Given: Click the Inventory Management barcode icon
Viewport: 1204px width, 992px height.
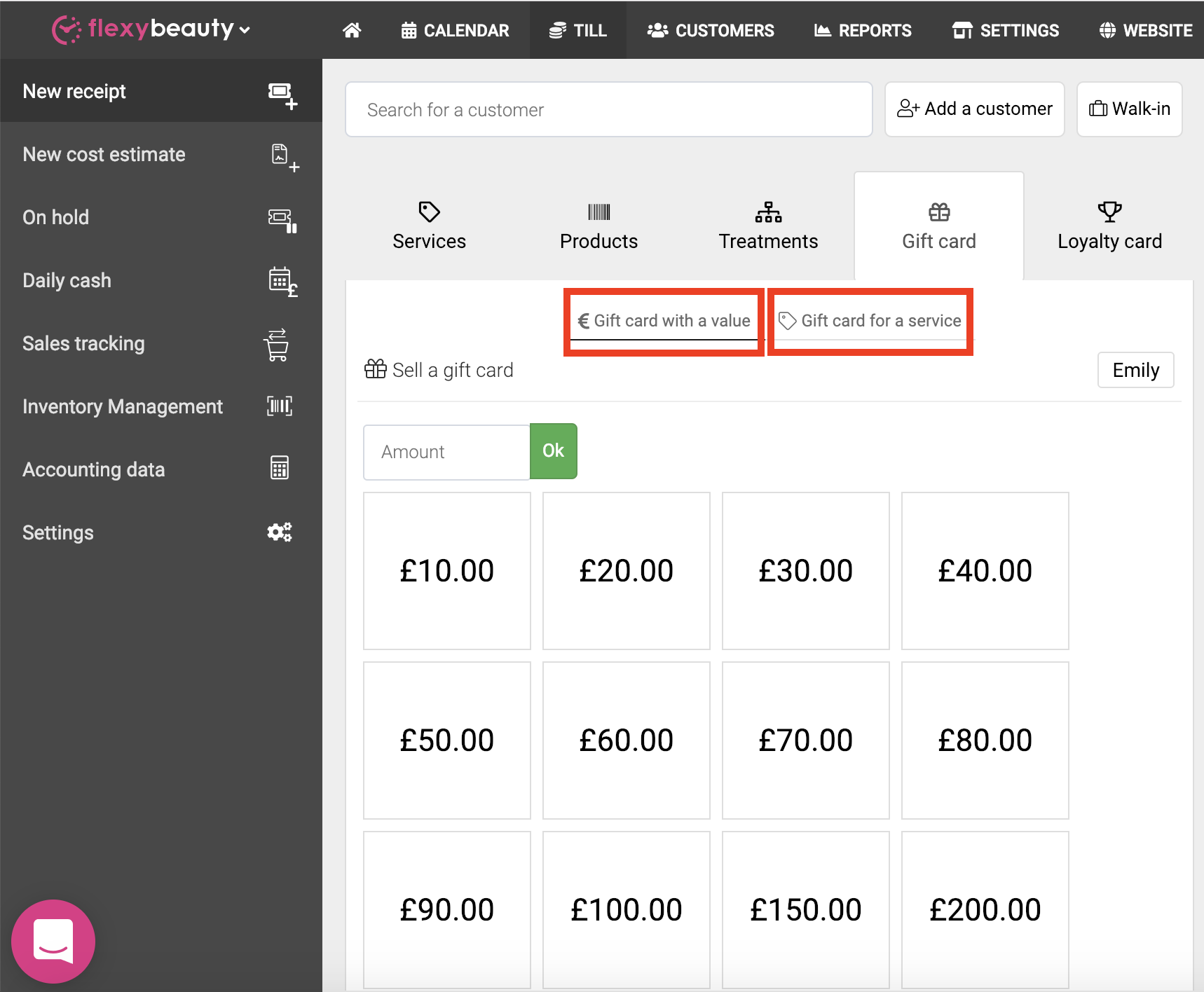Looking at the screenshot, I should pos(280,406).
